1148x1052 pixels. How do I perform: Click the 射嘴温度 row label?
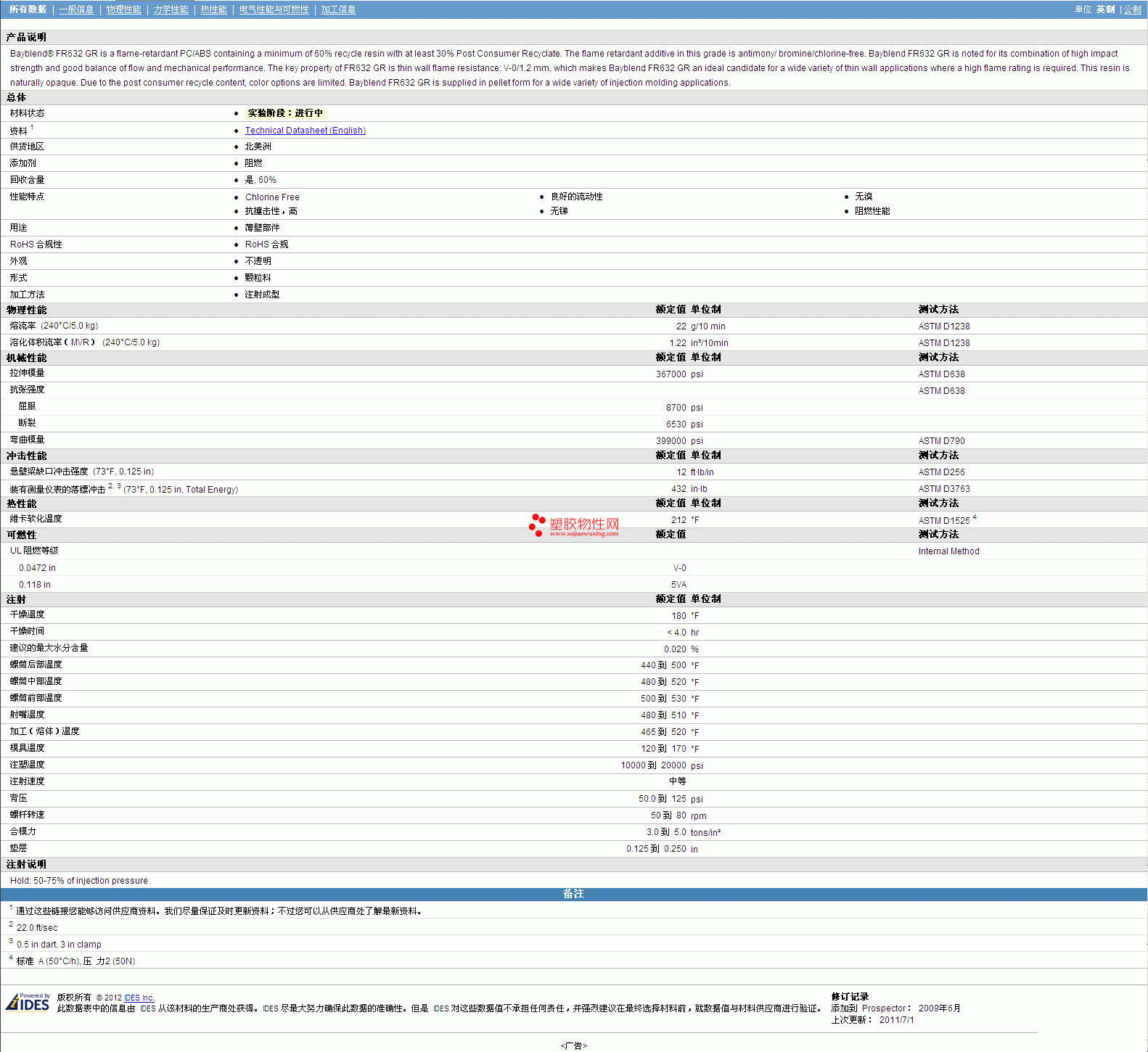click(x=27, y=715)
